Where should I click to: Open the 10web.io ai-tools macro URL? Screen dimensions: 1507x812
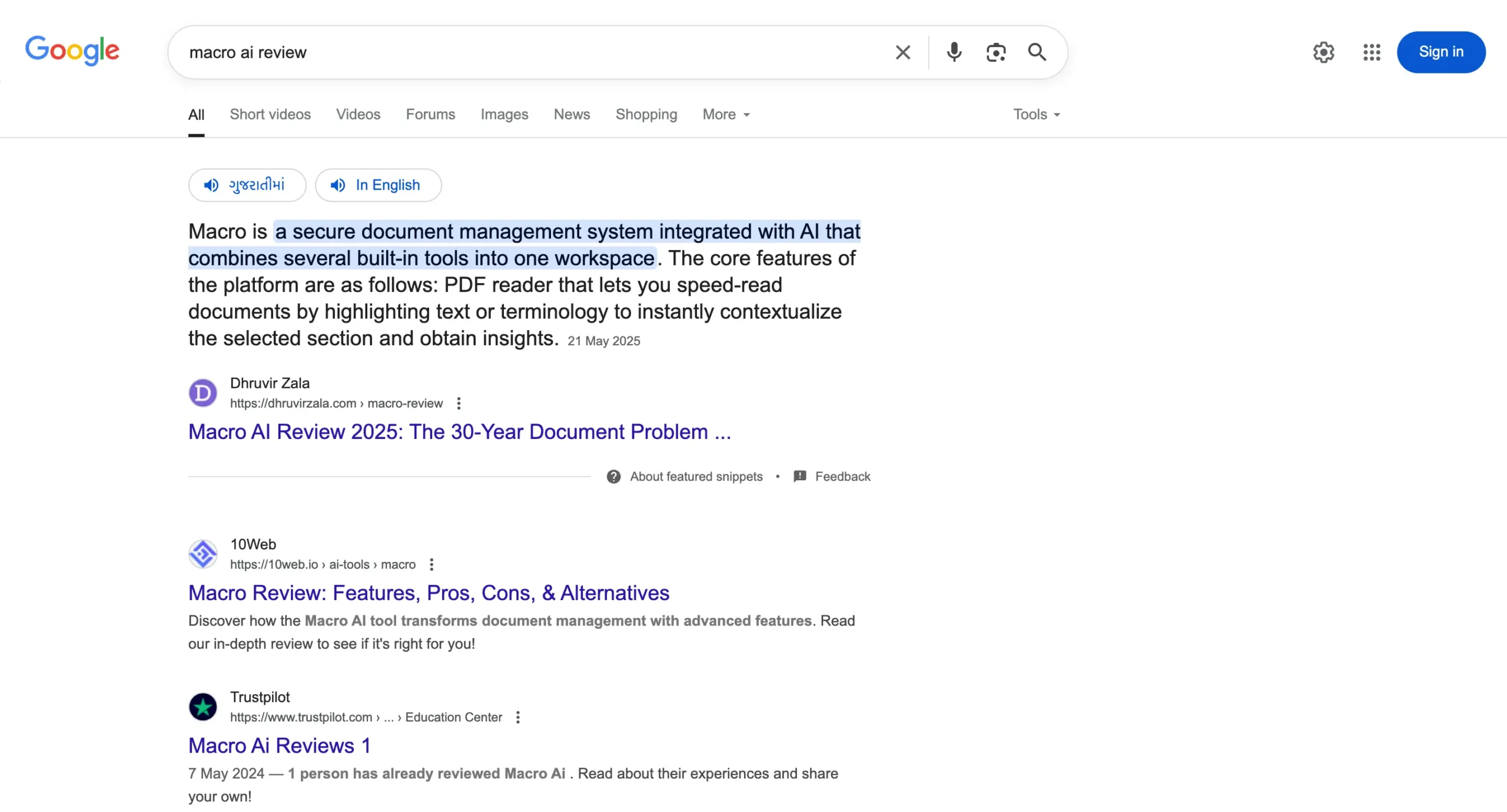coord(323,564)
